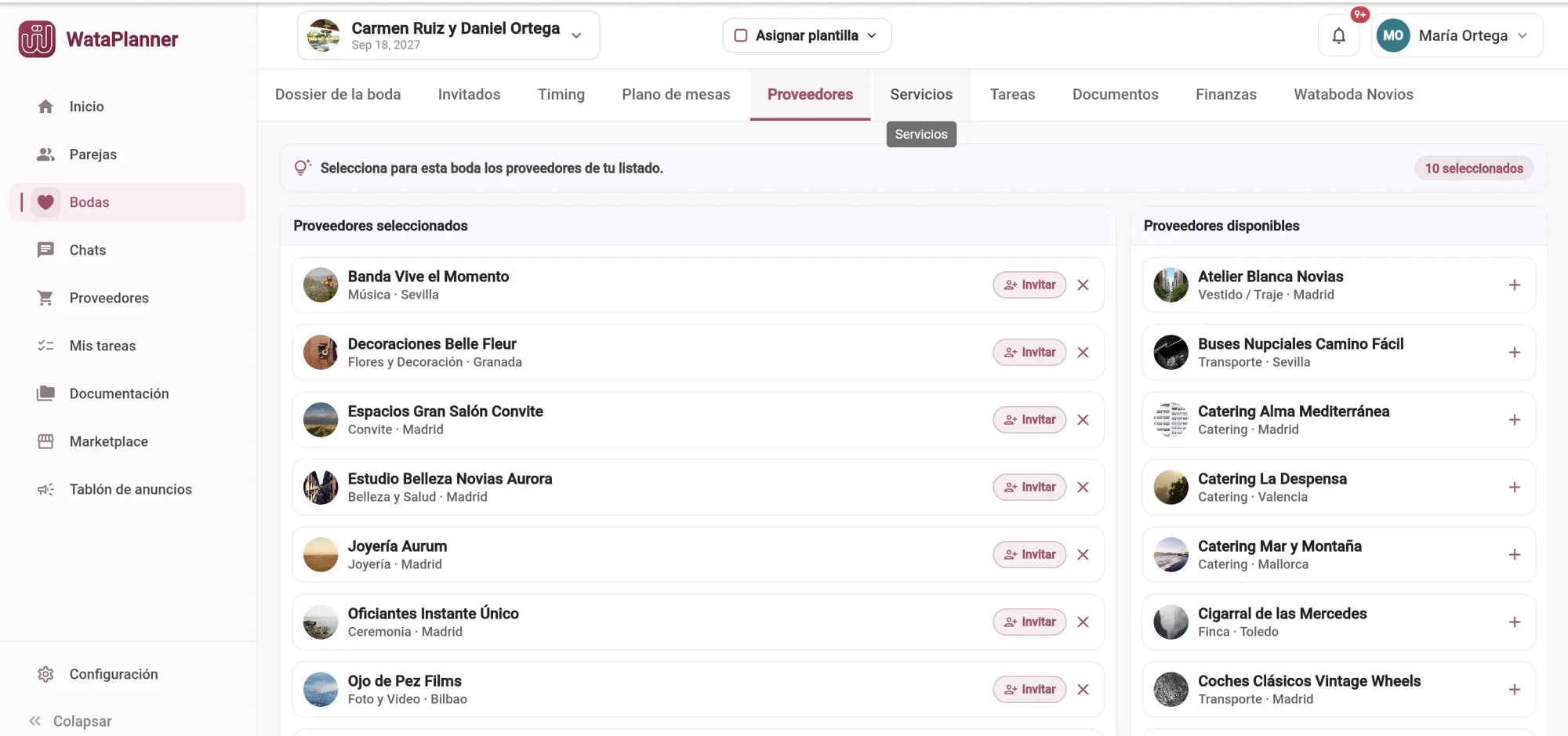The image size is (1568, 736).
Task: Click the Marketplace store icon
Action: tap(45, 441)
